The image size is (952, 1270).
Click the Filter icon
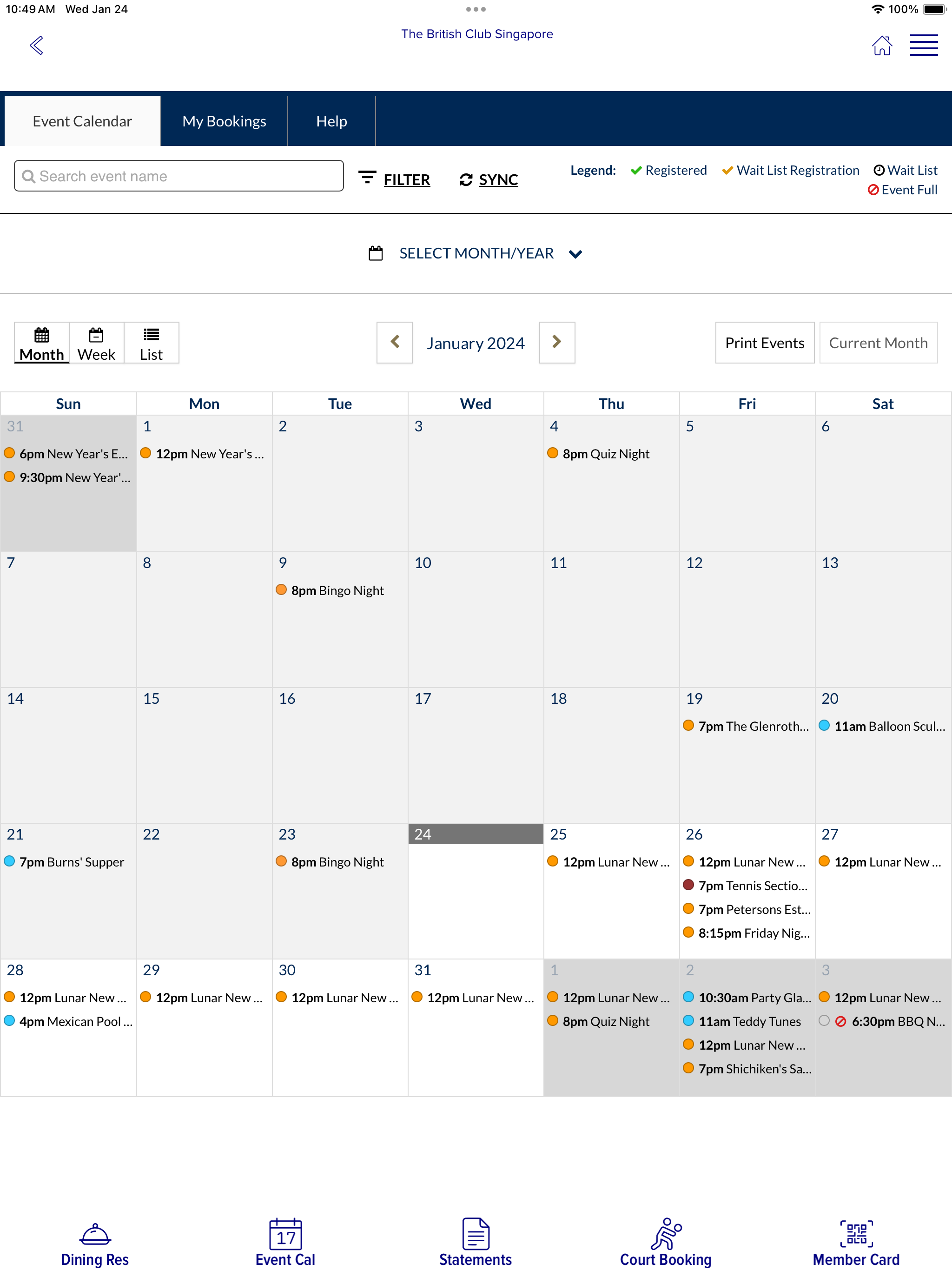point(367,178)
